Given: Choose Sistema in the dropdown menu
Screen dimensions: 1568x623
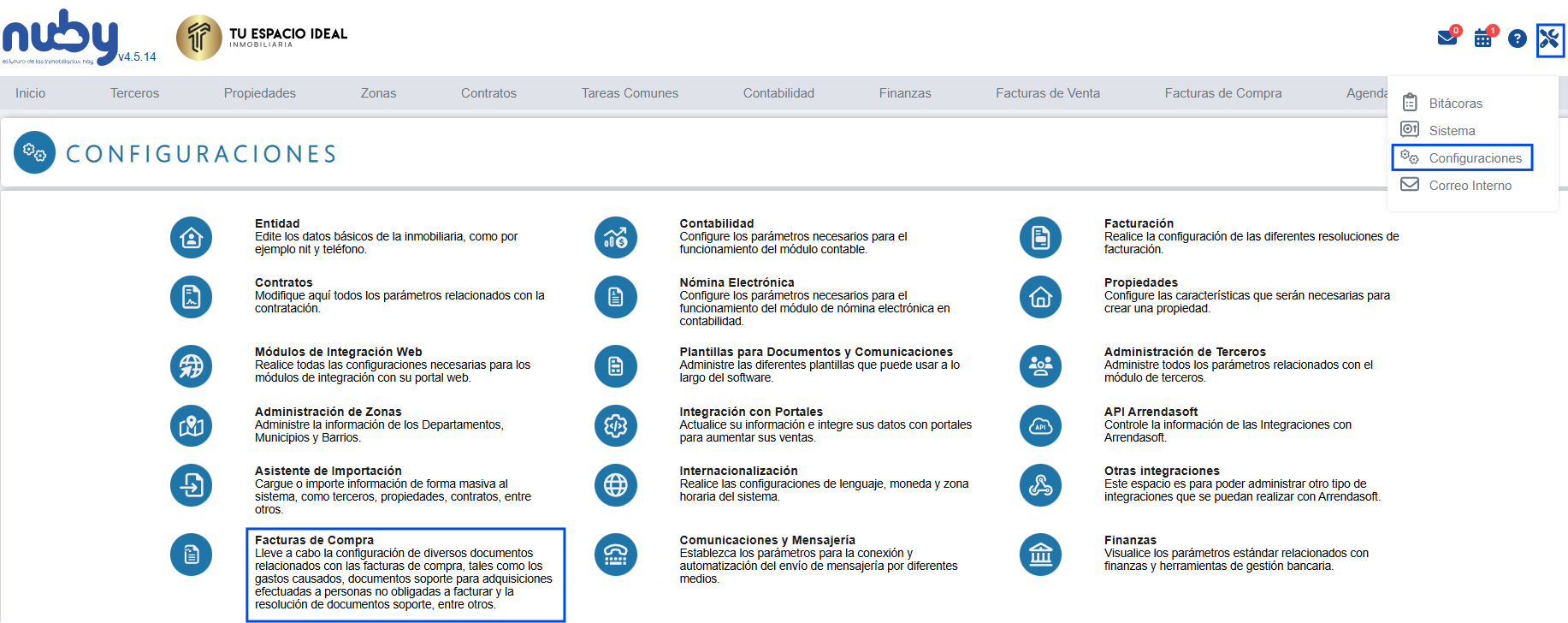Looking at the screenshot, I should (1452, 131).
